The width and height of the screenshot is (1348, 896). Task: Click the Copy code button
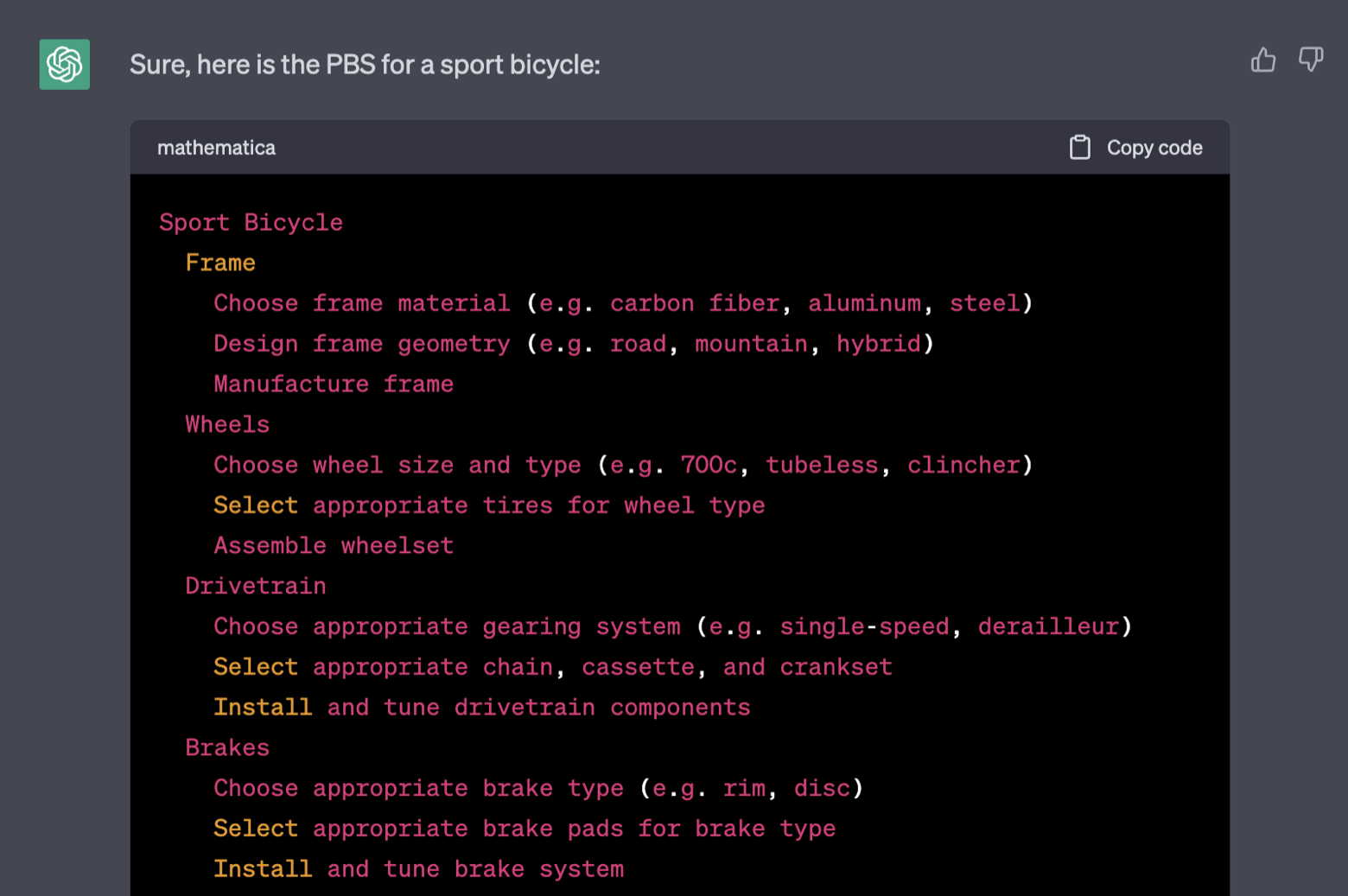(1154, 147)
